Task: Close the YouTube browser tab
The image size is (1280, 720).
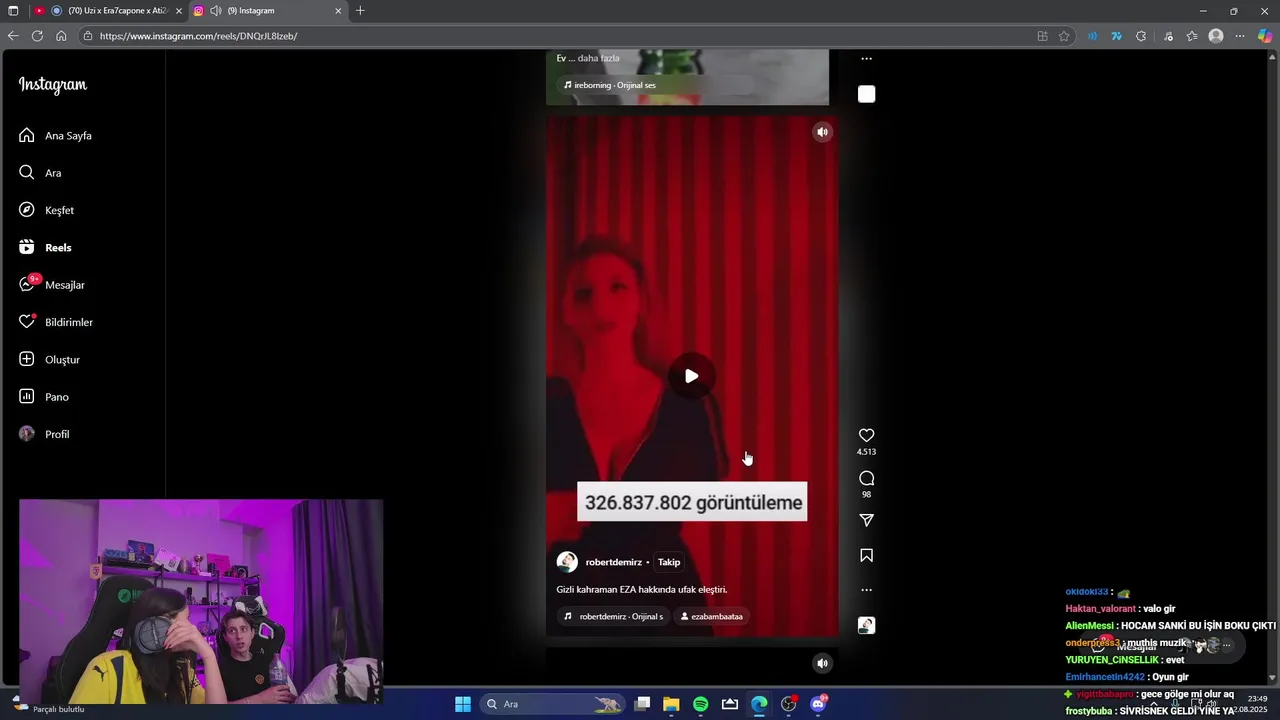Action: 179,11
